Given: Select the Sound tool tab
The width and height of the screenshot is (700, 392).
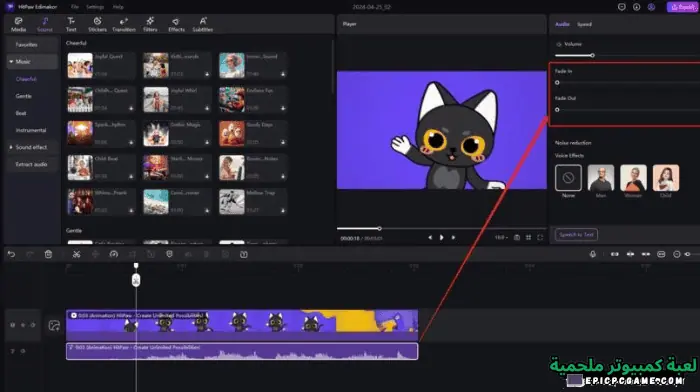Looking at the screenshot, I should [x=45, y=25].
